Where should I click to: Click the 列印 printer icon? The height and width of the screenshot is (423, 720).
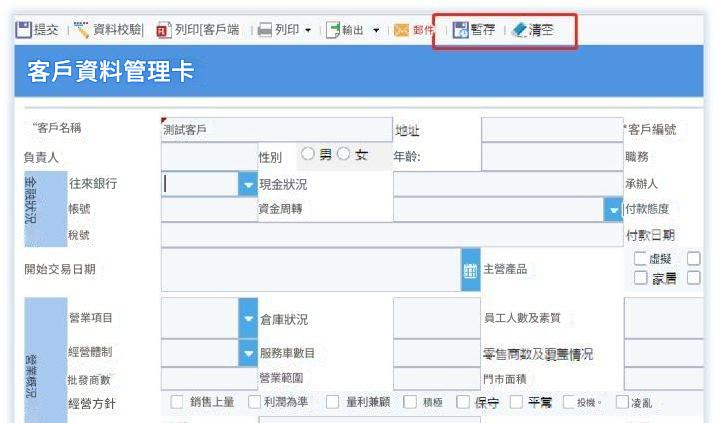[x=265, y=30]
